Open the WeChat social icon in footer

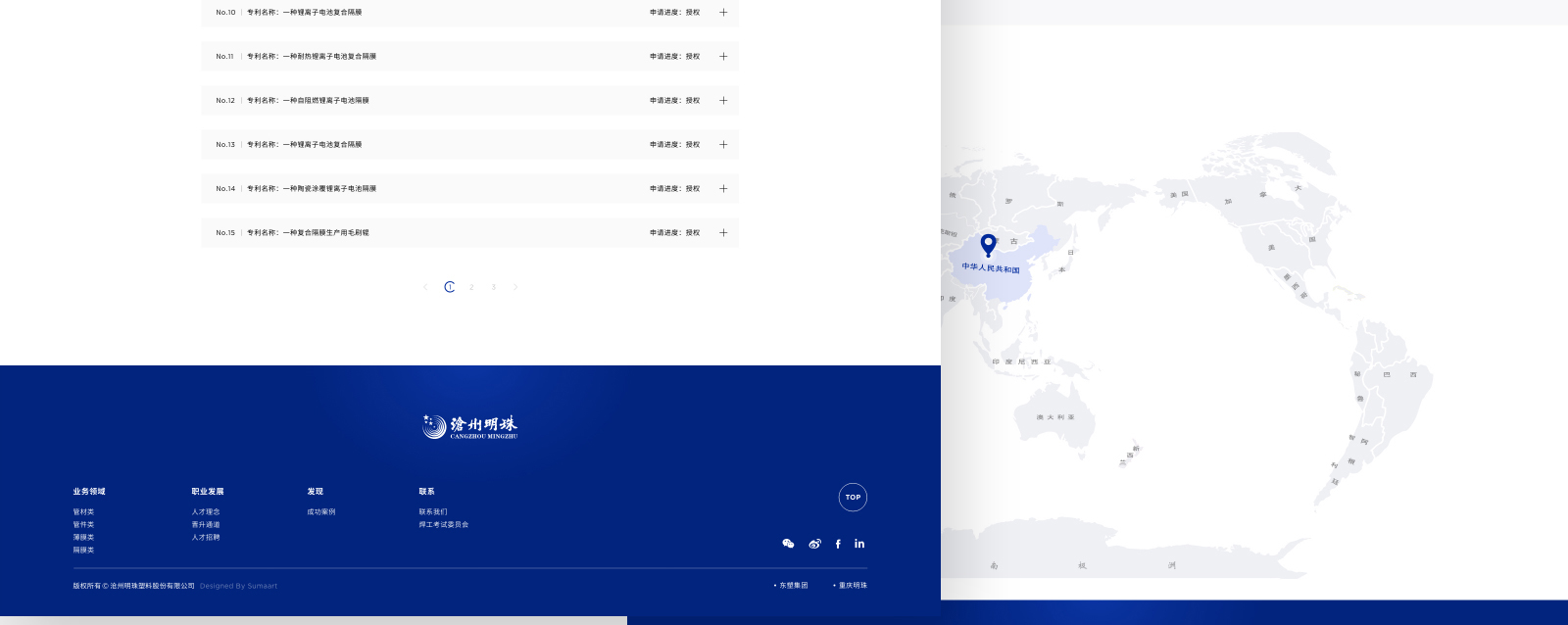[x=788, y=544]
